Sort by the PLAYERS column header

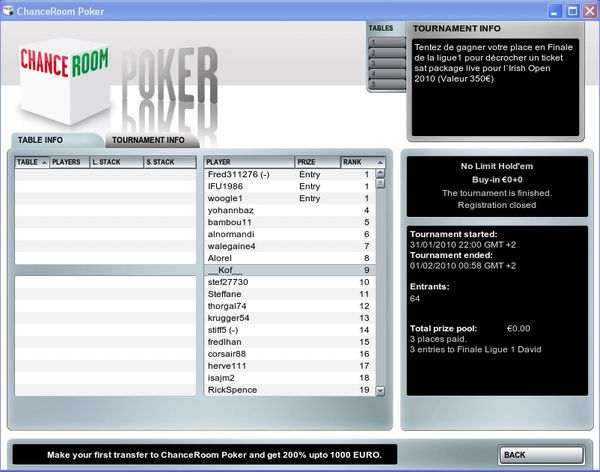click(69, 162)
